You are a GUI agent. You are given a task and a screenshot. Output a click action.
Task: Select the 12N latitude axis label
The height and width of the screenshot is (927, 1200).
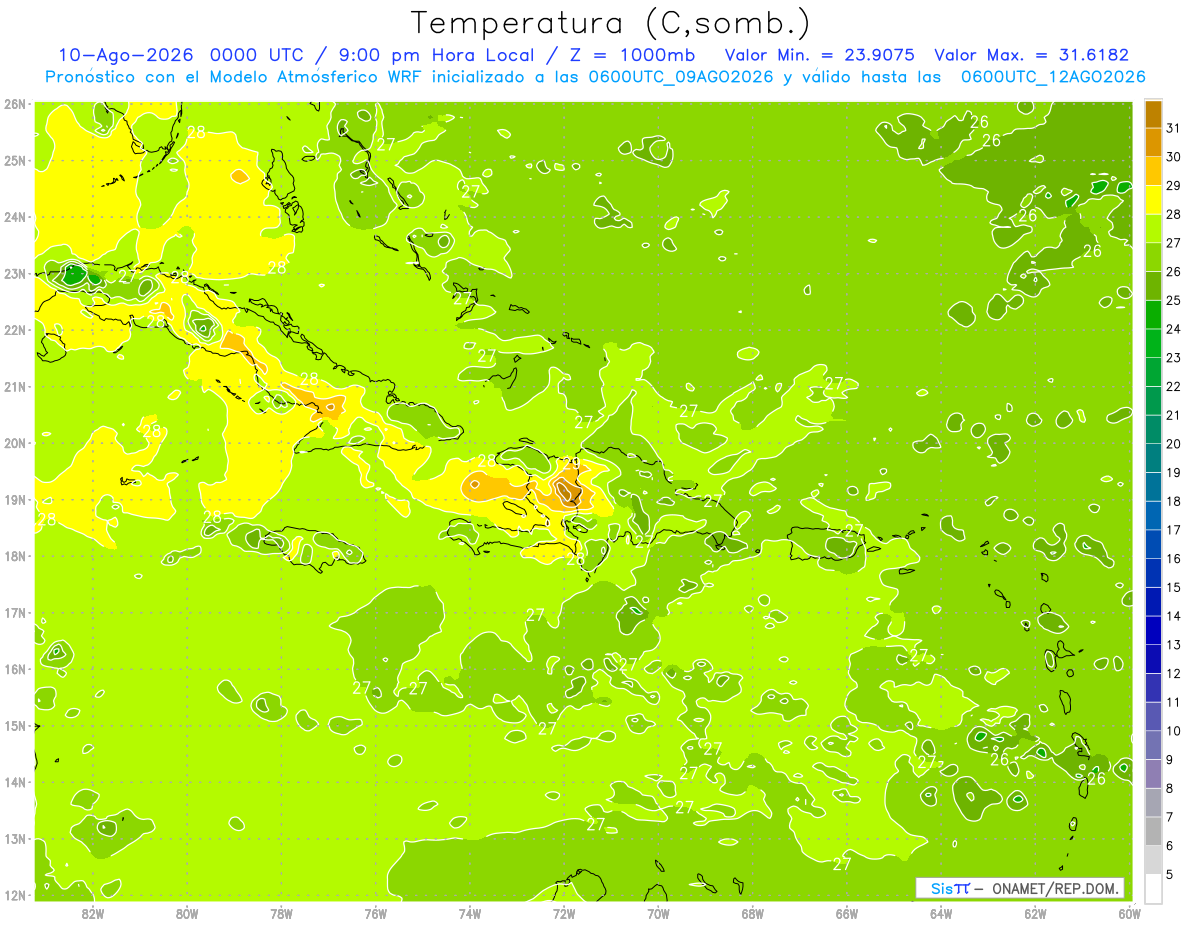coord(14,895)
